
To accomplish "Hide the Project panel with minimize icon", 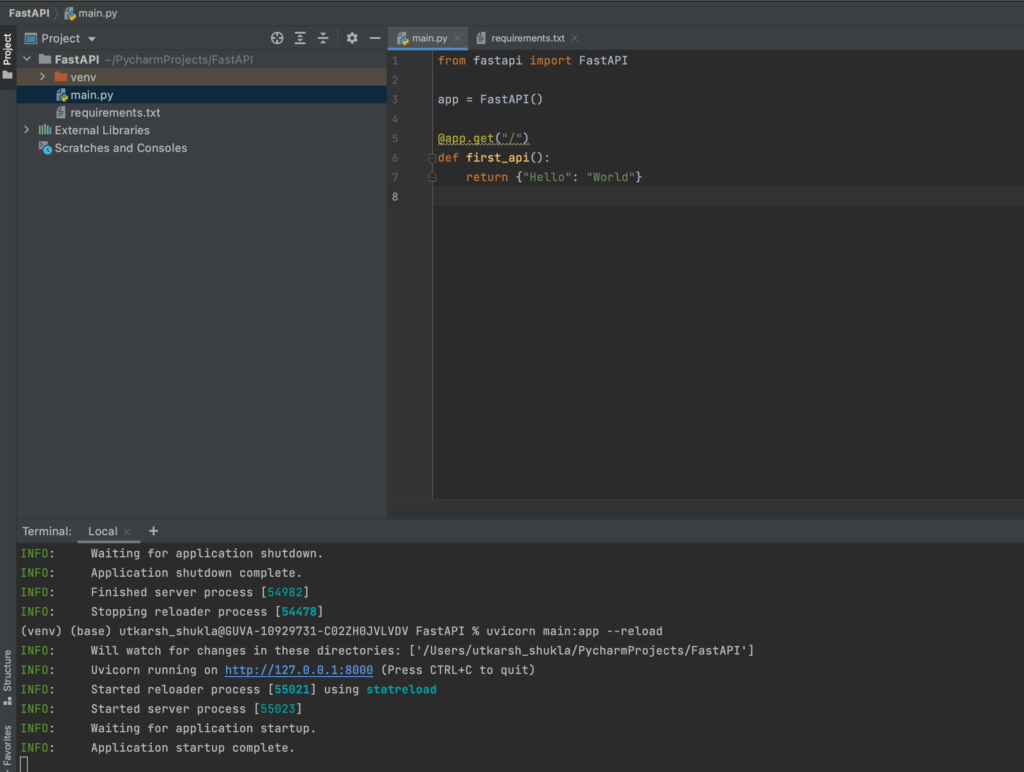I will point(375,38).
